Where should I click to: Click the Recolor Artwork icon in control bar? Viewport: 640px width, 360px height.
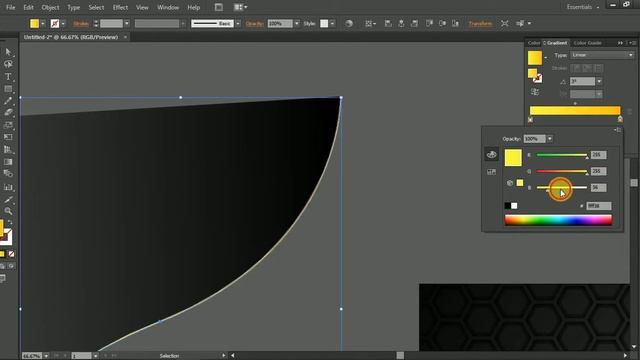click(349, 24)
